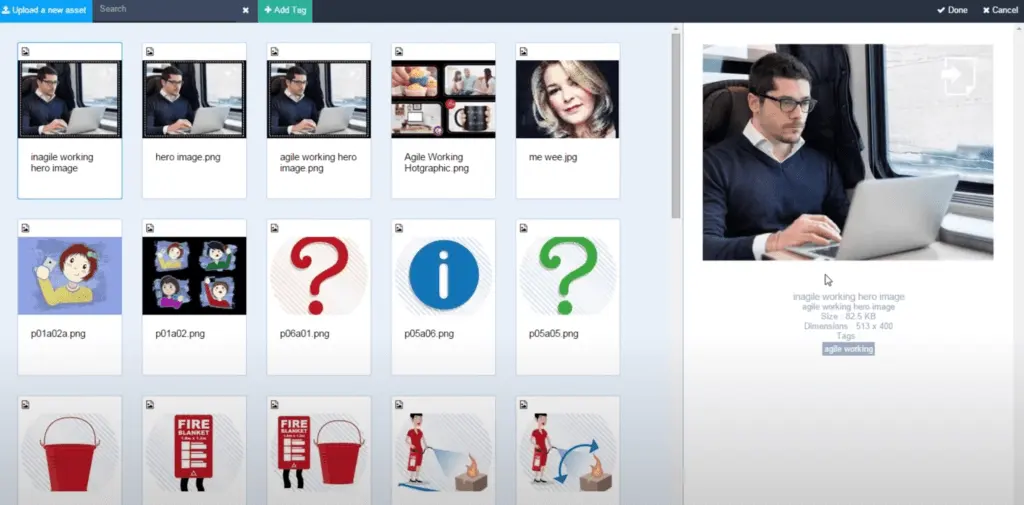
Task: Select the p05a05.png green question mark
Action: click(x=568, y=276)
